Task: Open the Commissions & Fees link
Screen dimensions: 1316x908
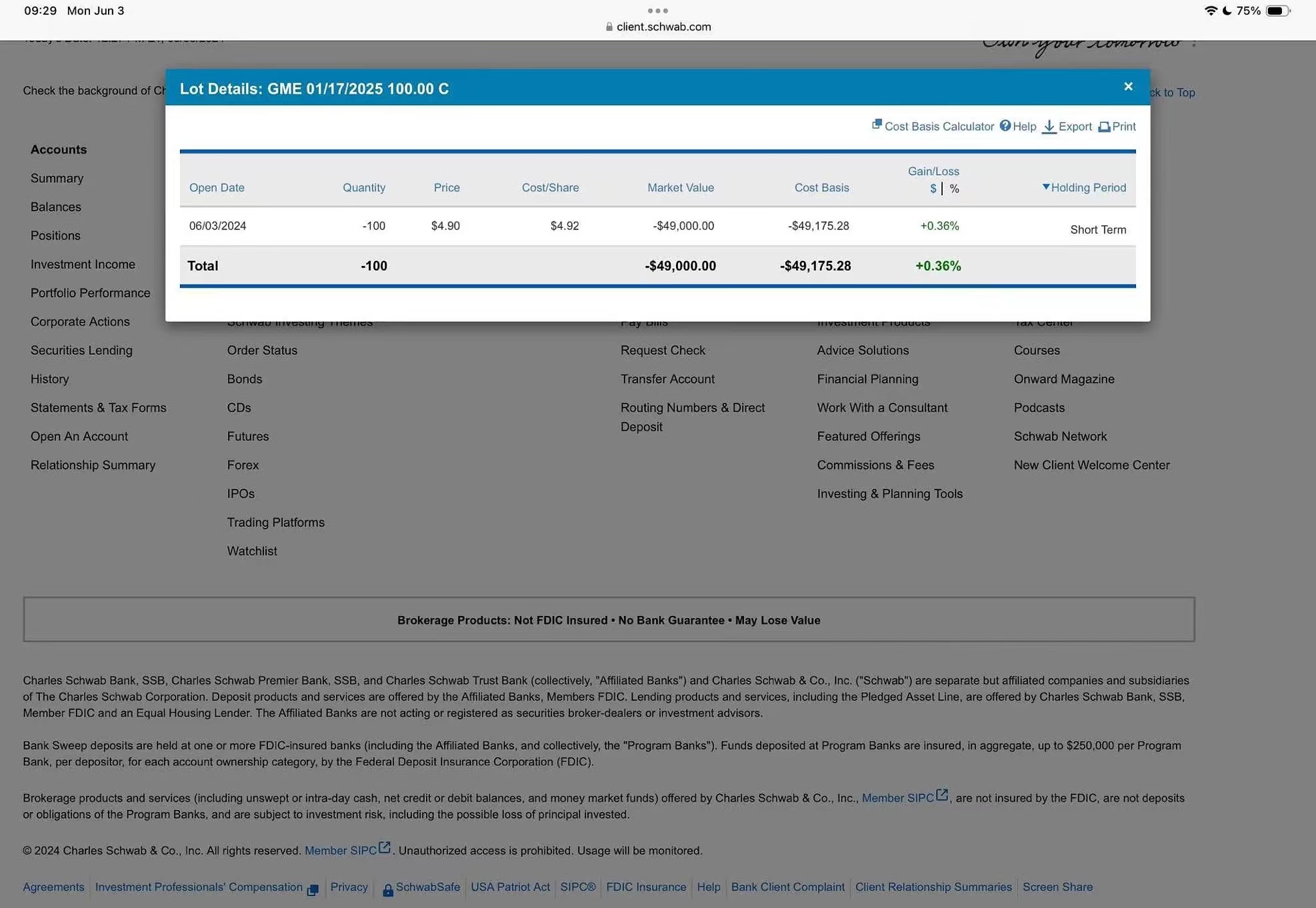Action: [x=875, y=465]
